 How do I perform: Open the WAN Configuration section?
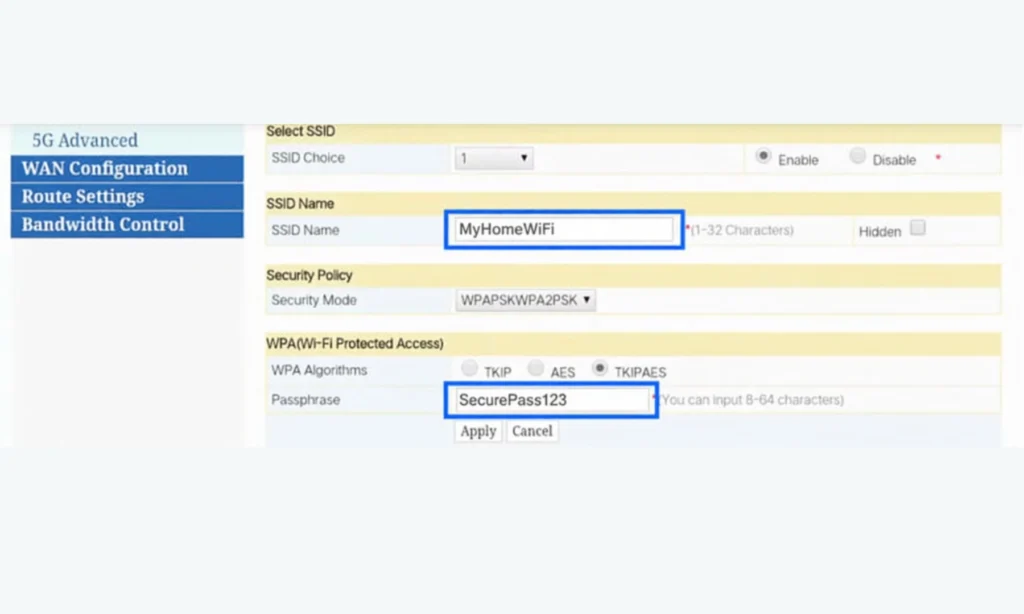[105, 168]
